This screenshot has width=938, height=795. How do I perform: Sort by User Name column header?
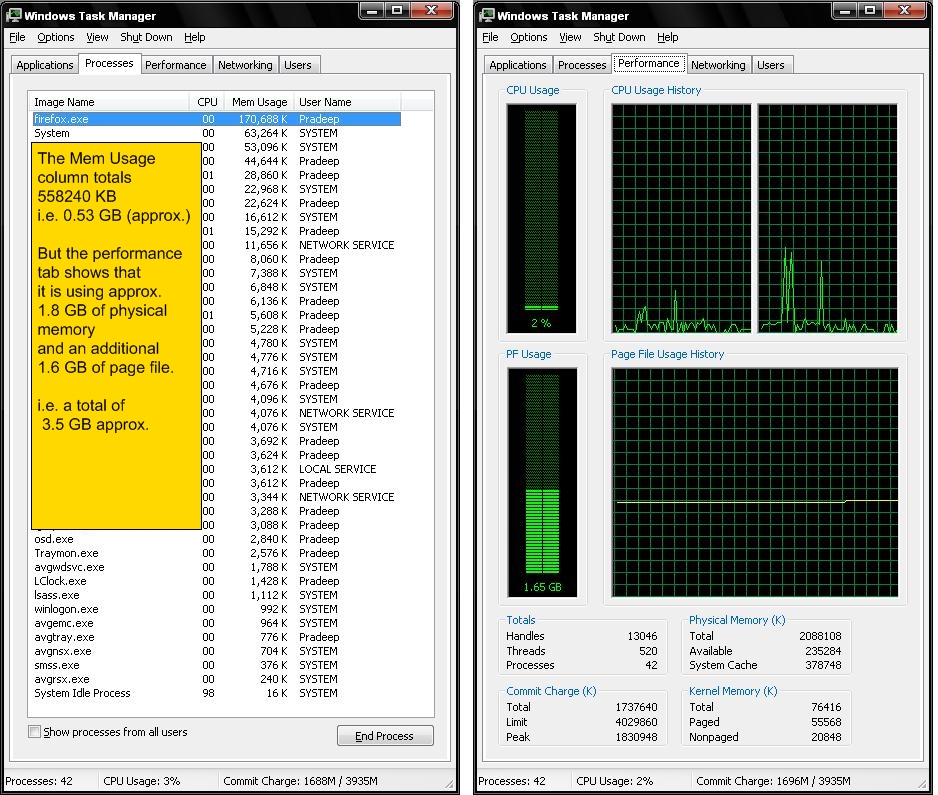tap(347, 102)
